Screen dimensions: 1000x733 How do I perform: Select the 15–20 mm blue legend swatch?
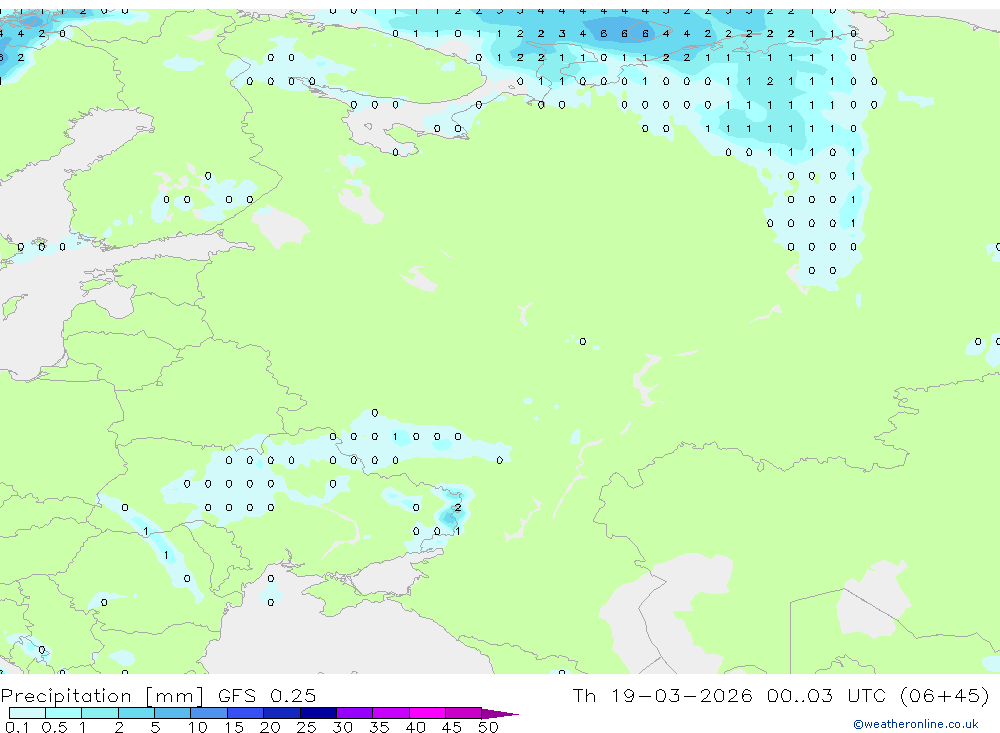click(246, 713)
